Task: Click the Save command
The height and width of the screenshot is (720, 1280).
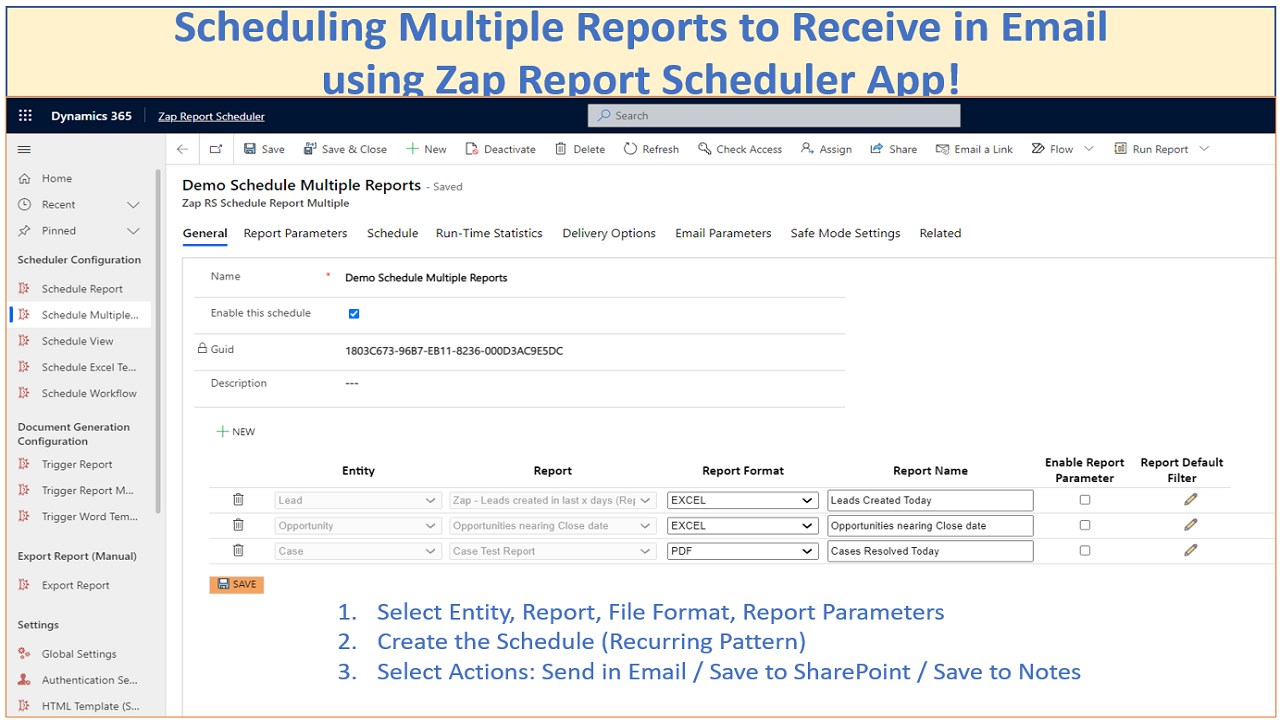Action: click(x=264, y=149)
